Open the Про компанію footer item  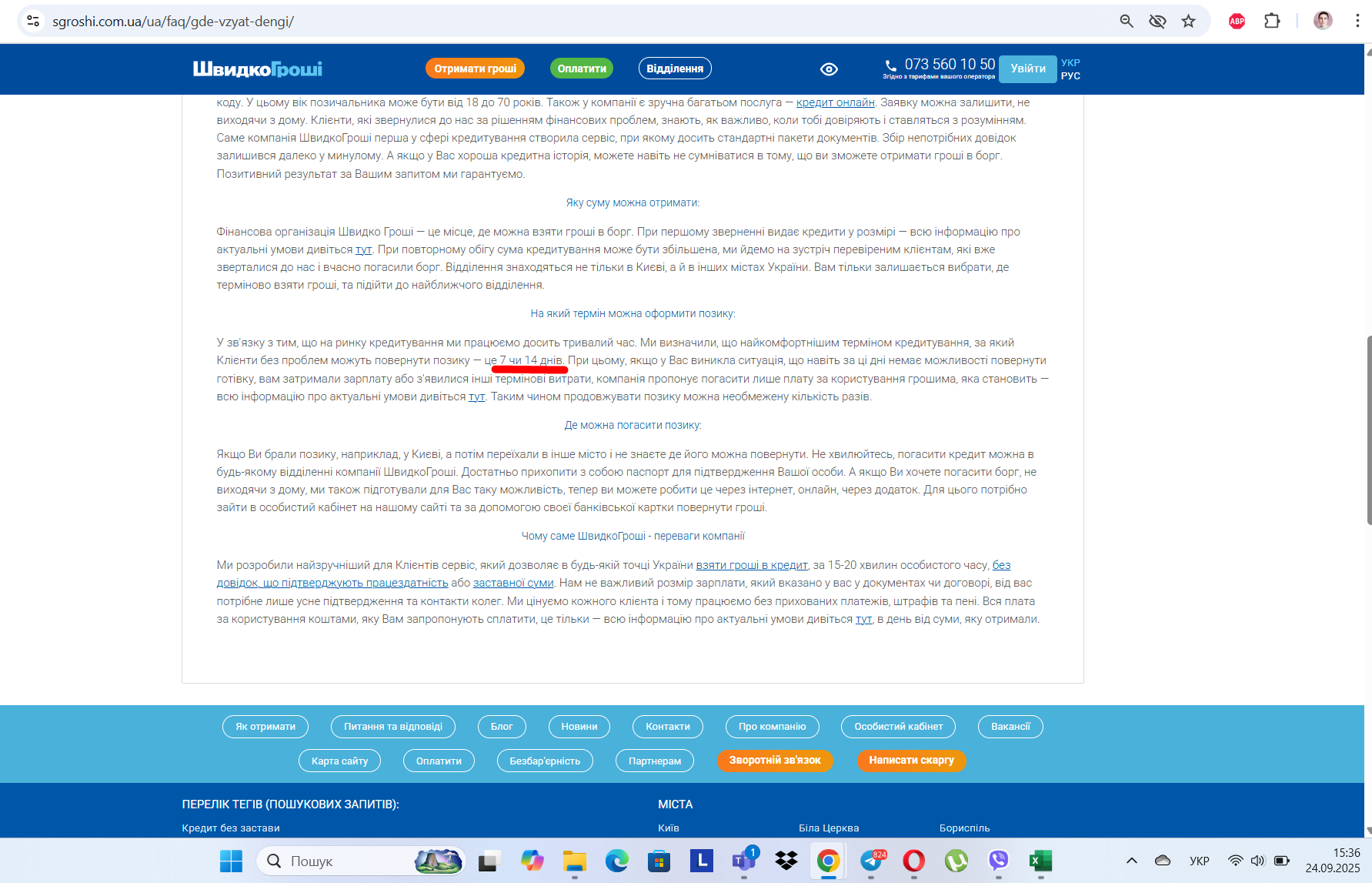[x=773, y=727]
